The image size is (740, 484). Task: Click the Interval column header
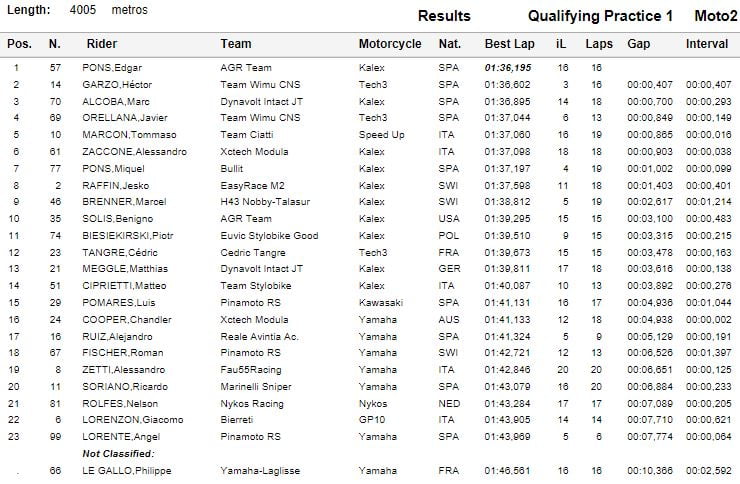pos(707,44)
